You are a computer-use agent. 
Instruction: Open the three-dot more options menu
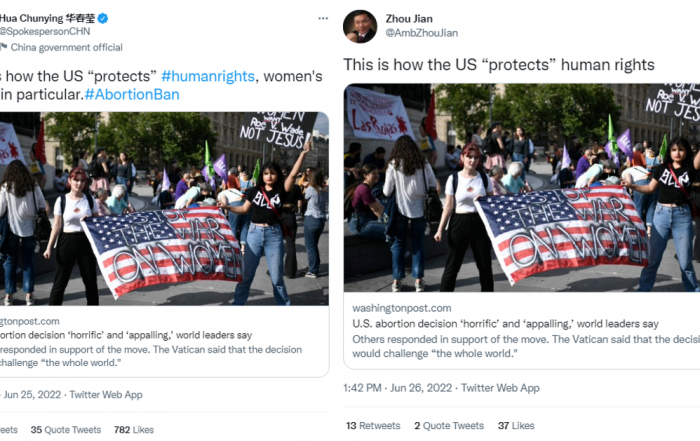point(323,18)
